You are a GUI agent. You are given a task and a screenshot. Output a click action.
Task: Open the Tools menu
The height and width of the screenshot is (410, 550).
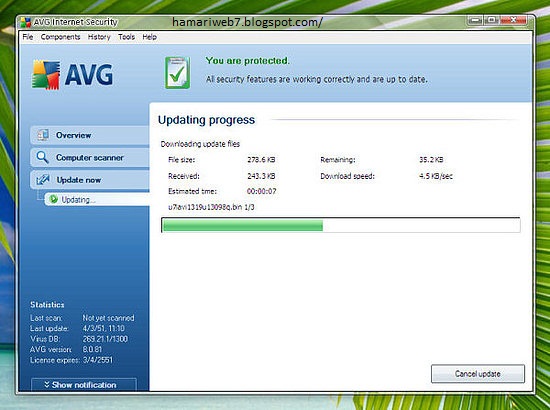[126, 37]
